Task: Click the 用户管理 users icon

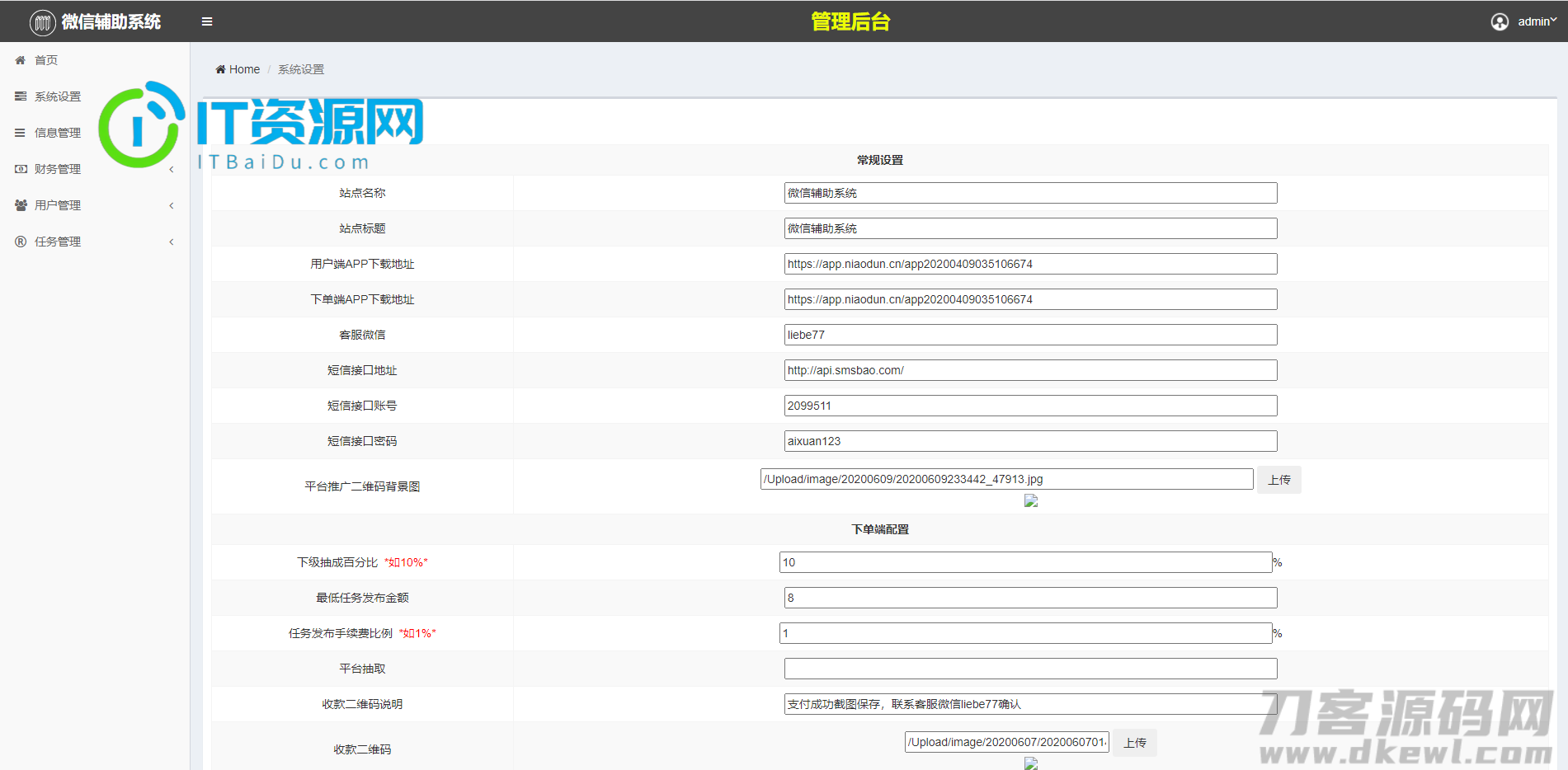Action: 21,205
